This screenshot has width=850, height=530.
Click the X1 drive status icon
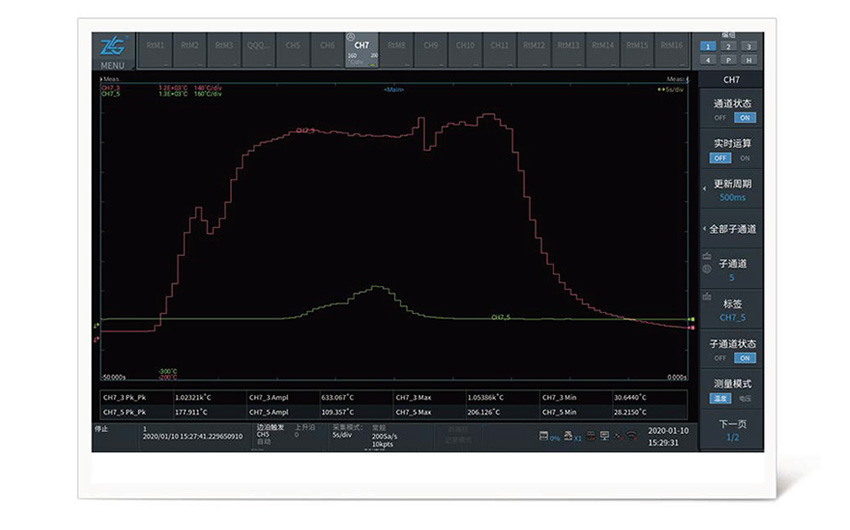tap(572, 436)
